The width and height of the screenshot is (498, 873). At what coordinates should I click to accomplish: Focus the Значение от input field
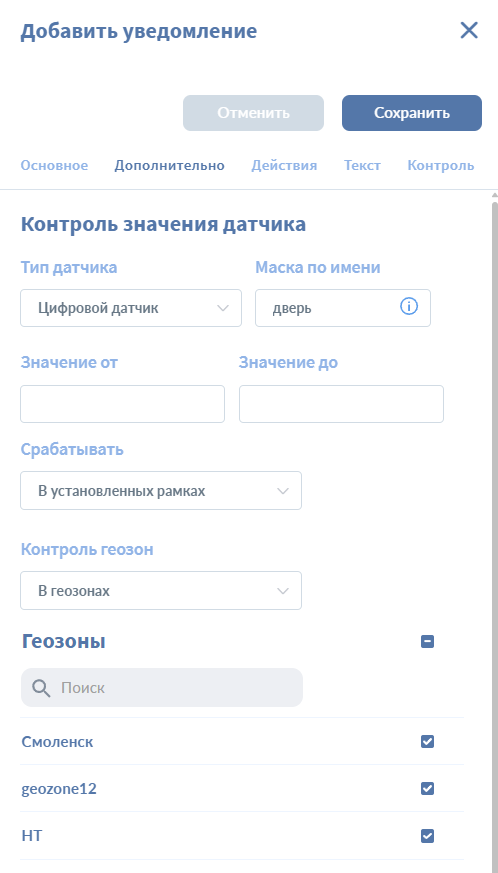123,404
